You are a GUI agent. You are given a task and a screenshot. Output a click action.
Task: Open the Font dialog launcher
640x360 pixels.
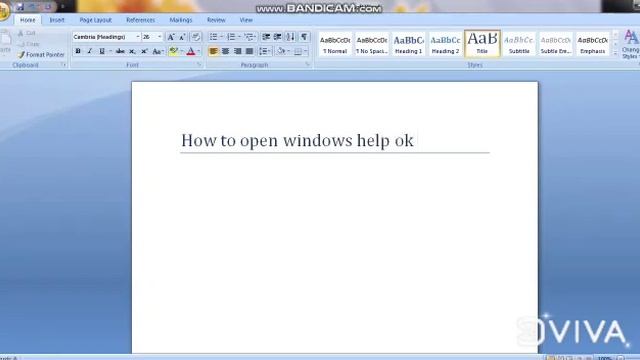(x=199, y=65)
